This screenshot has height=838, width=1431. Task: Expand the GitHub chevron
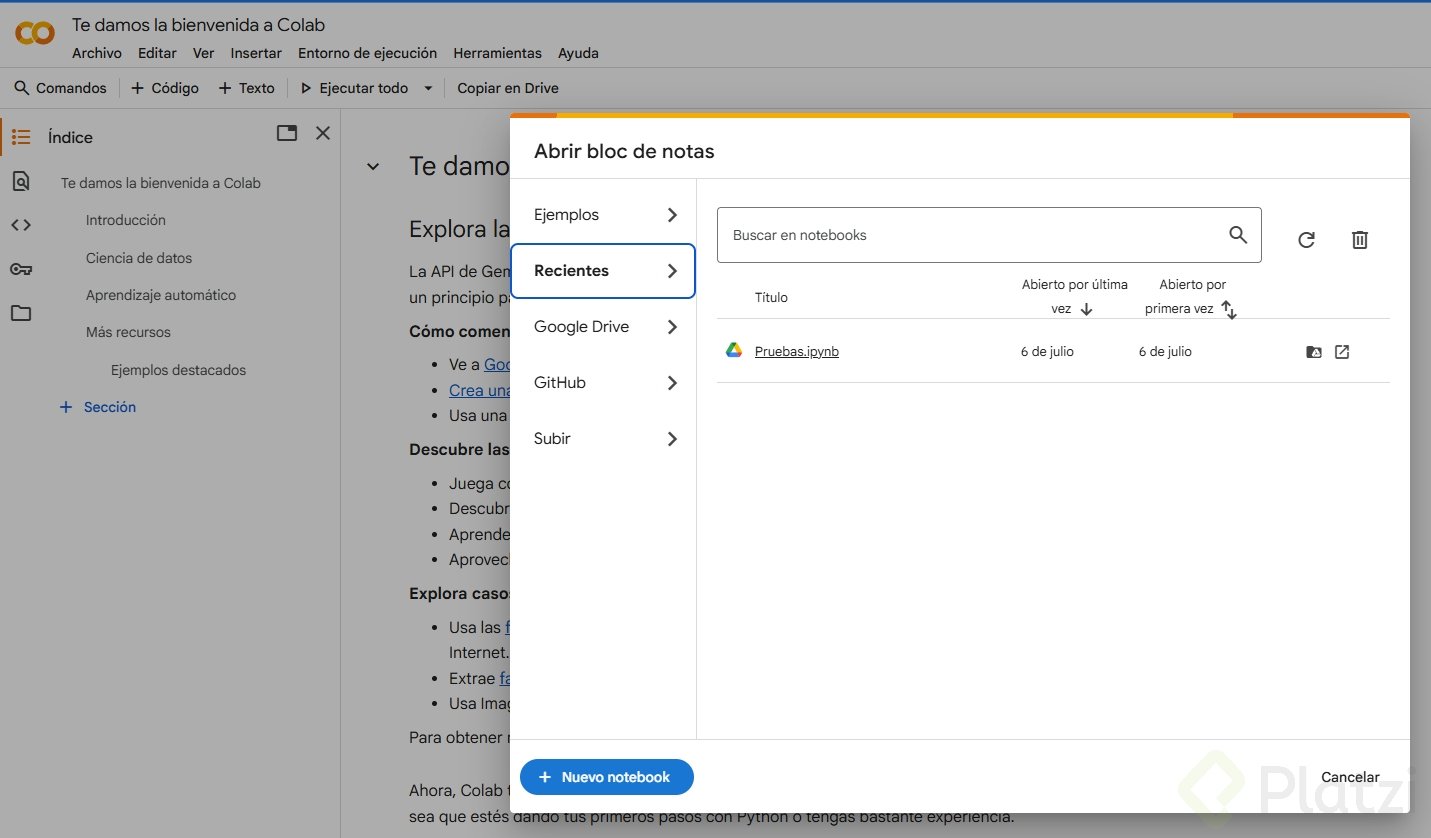click(x=672, y=383)
